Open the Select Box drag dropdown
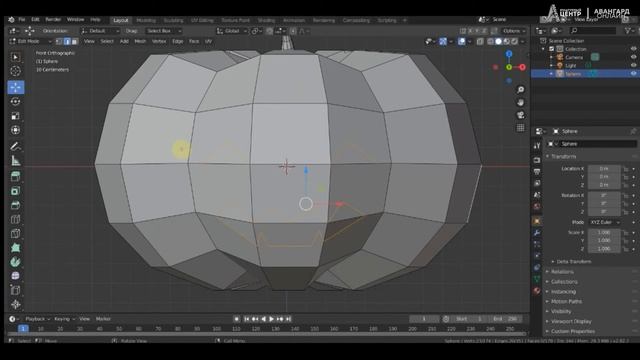This screenshot has height=360, width=640. 164,31
